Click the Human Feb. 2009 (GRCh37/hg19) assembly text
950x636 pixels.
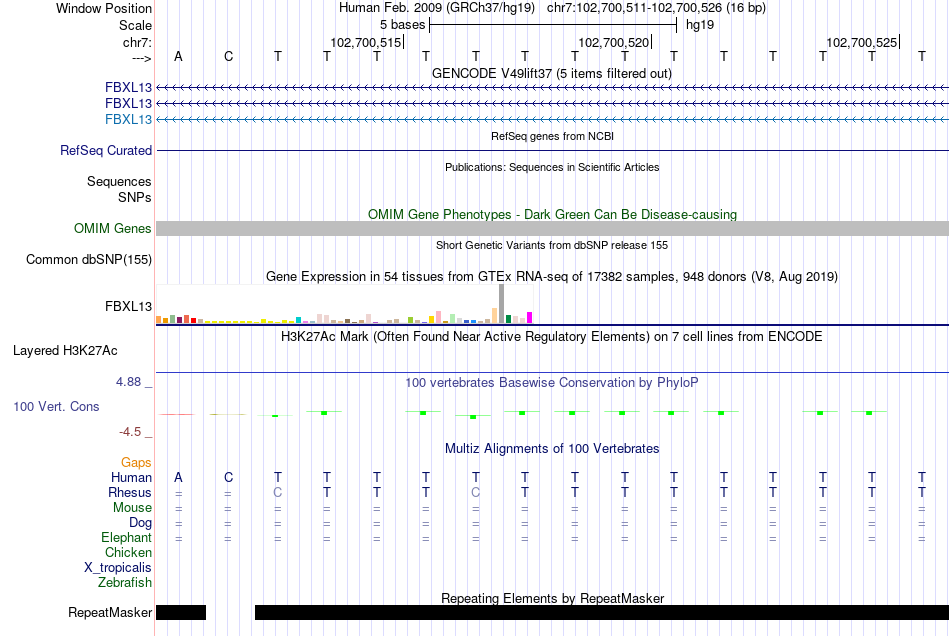(437, 8)
